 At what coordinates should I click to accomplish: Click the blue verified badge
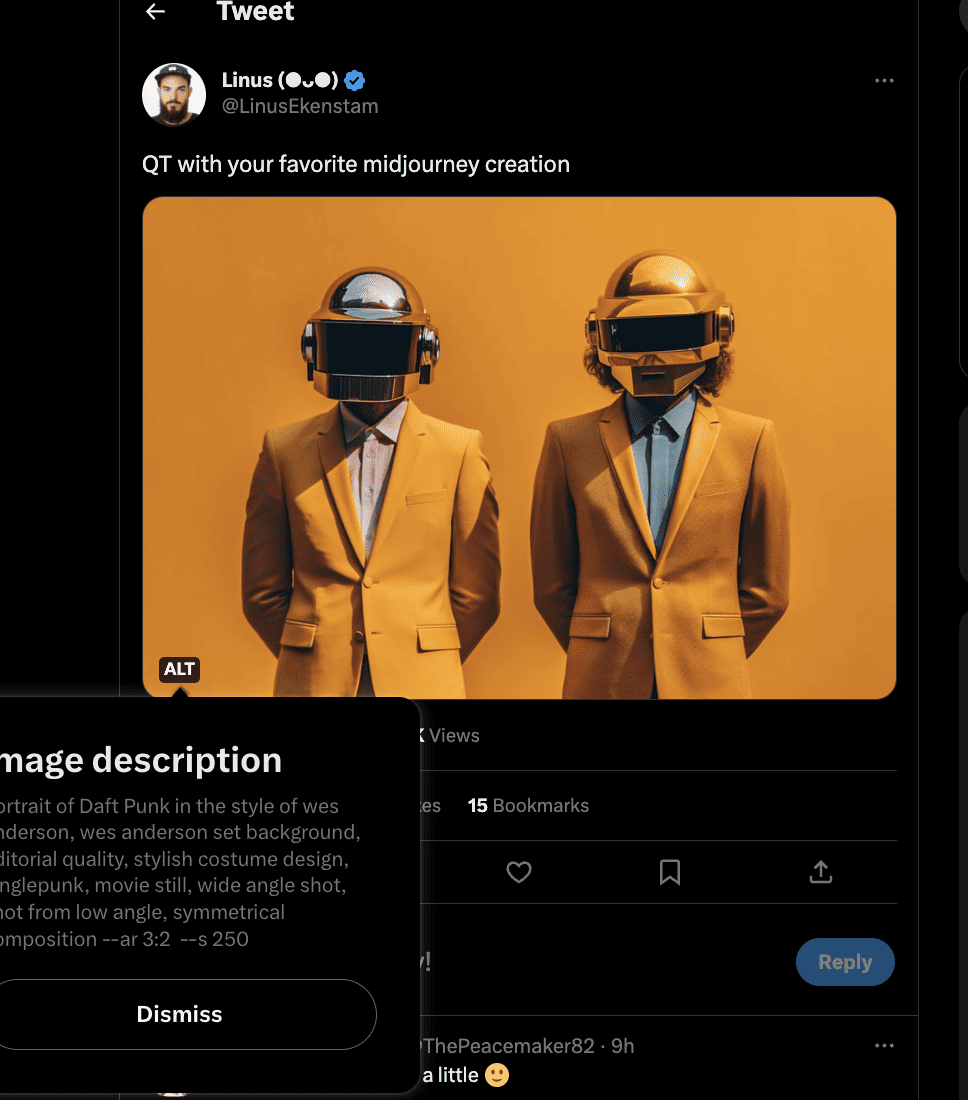pos(355,80)
